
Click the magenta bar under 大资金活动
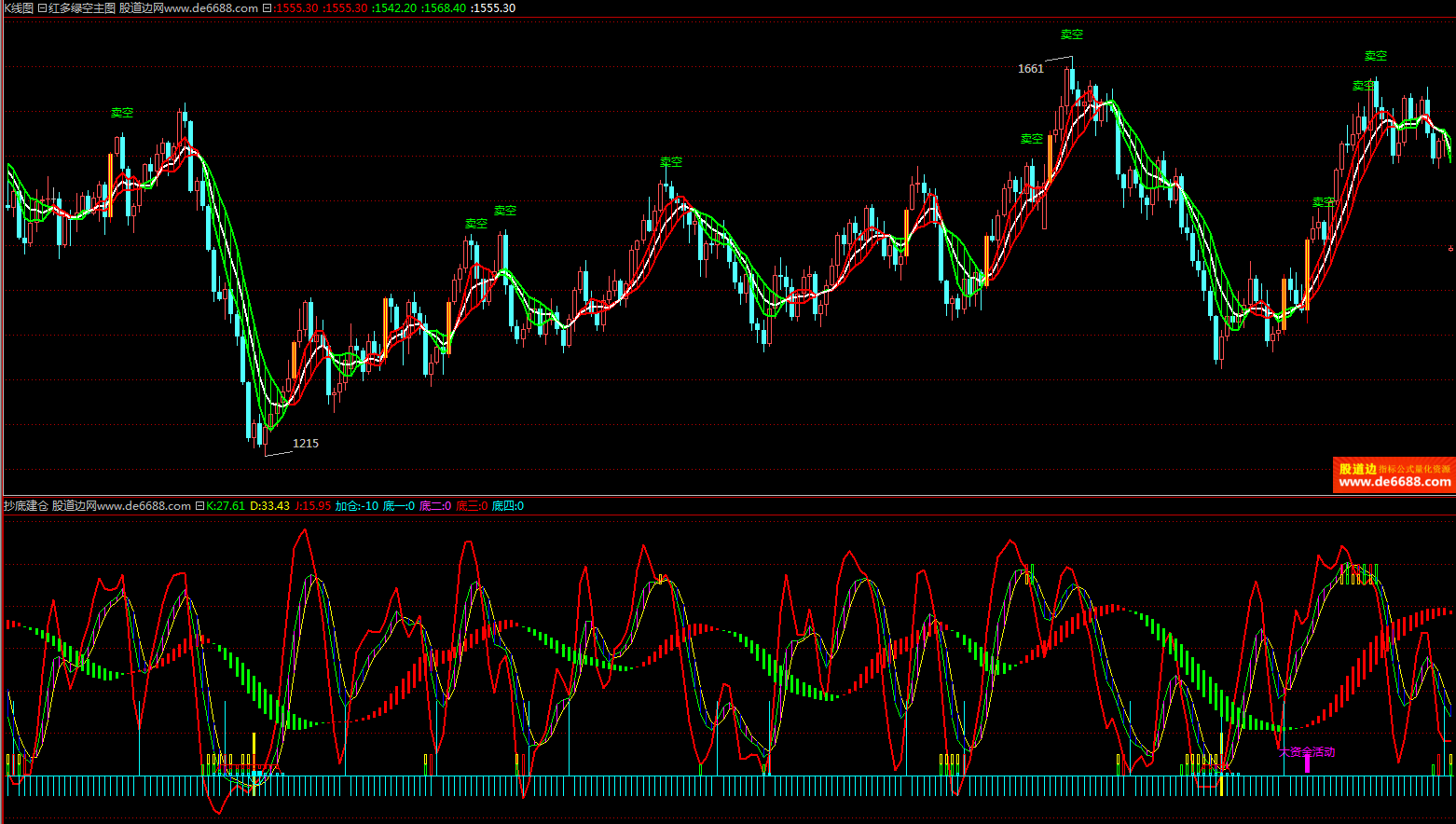point(1307,765)
